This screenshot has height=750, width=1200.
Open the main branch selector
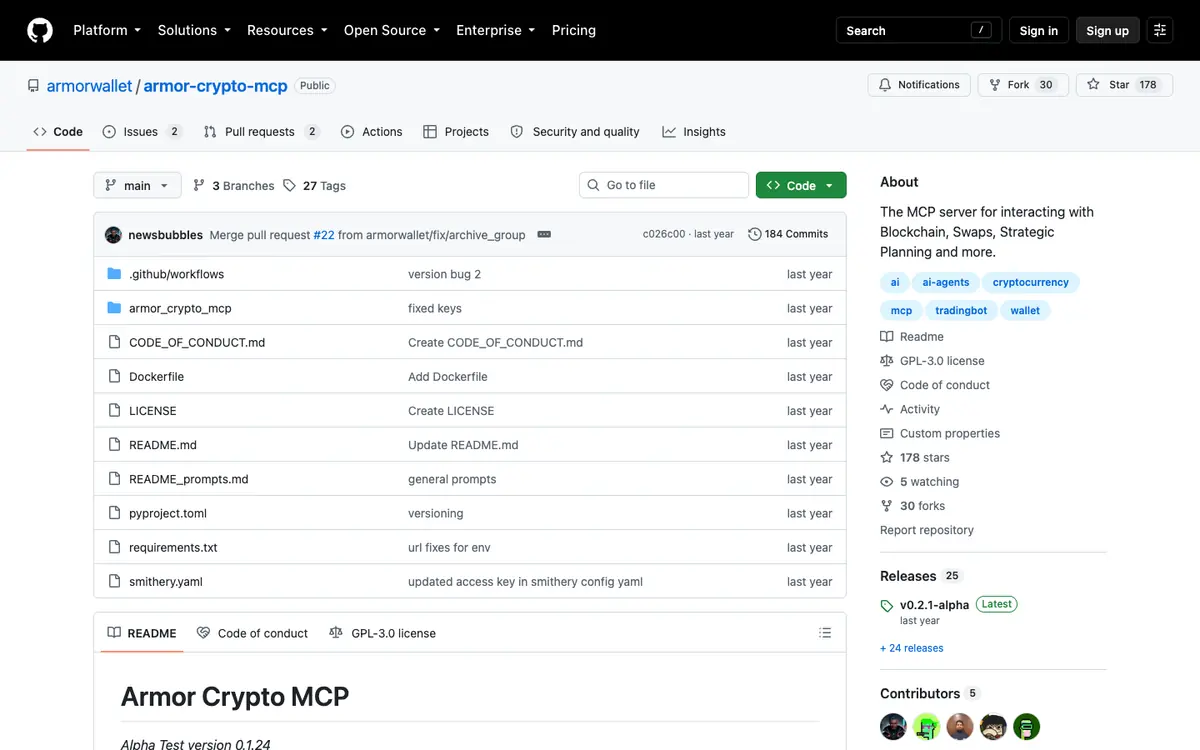[138, 185]
